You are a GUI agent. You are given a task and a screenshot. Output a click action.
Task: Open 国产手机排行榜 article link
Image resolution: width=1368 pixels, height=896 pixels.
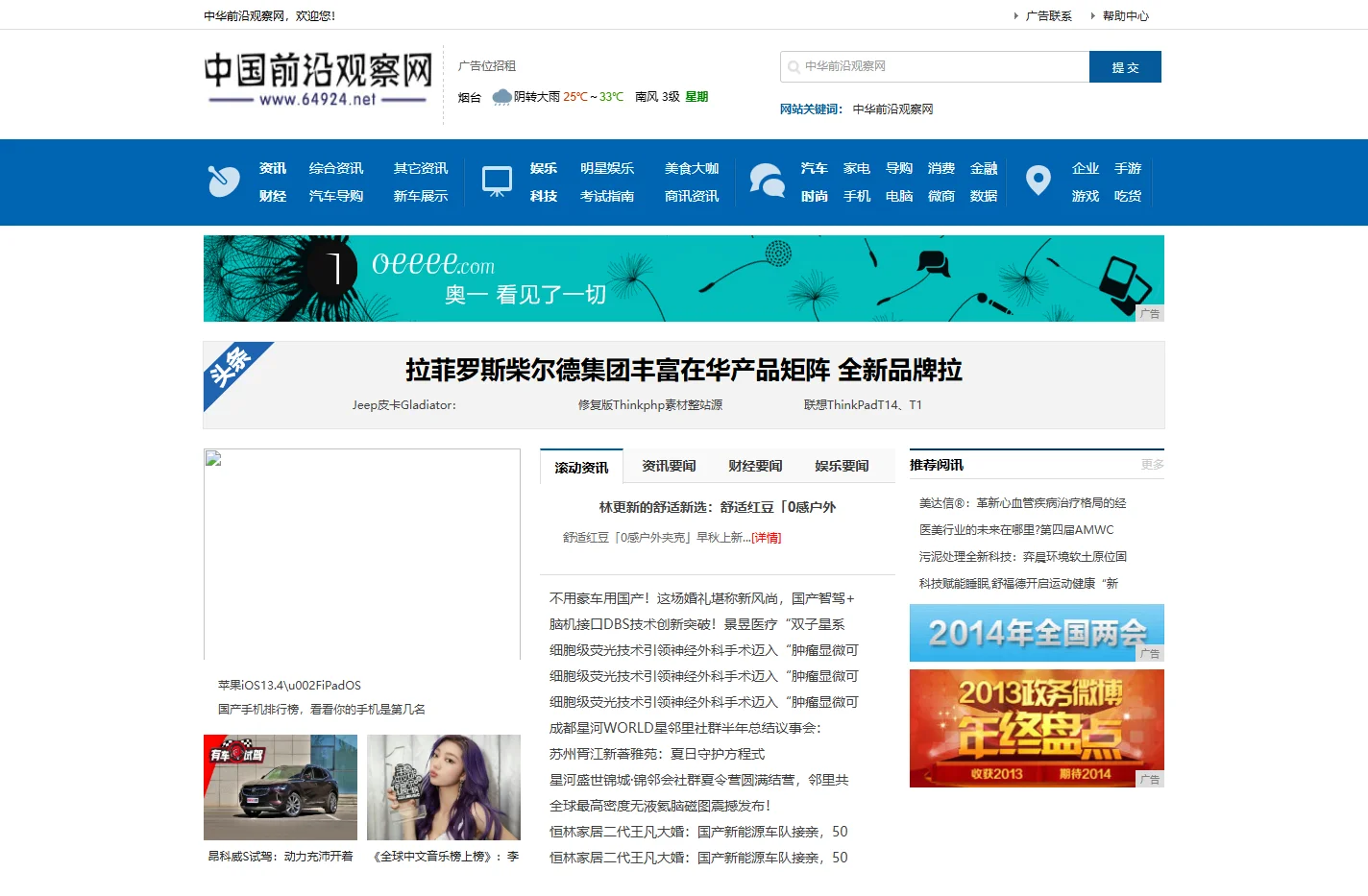(322, 710)
